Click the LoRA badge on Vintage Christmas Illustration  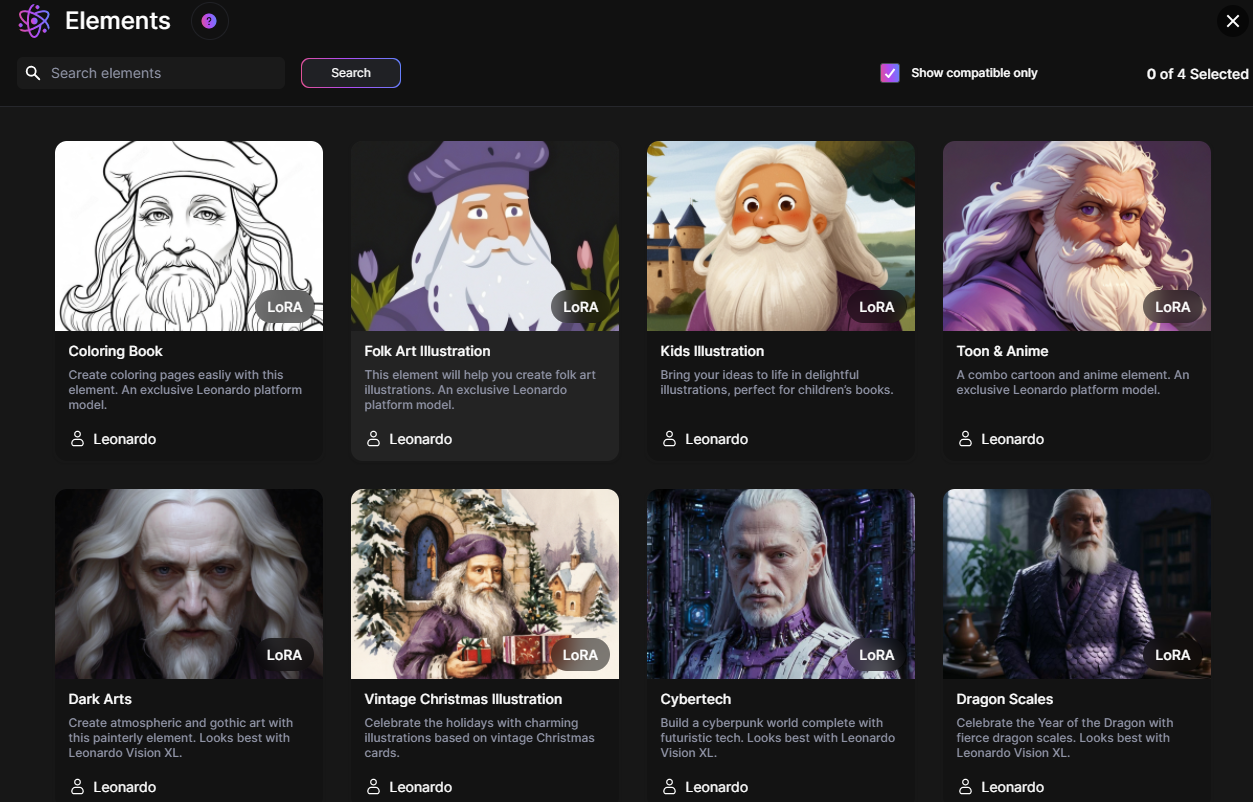(x=580, y=655)
